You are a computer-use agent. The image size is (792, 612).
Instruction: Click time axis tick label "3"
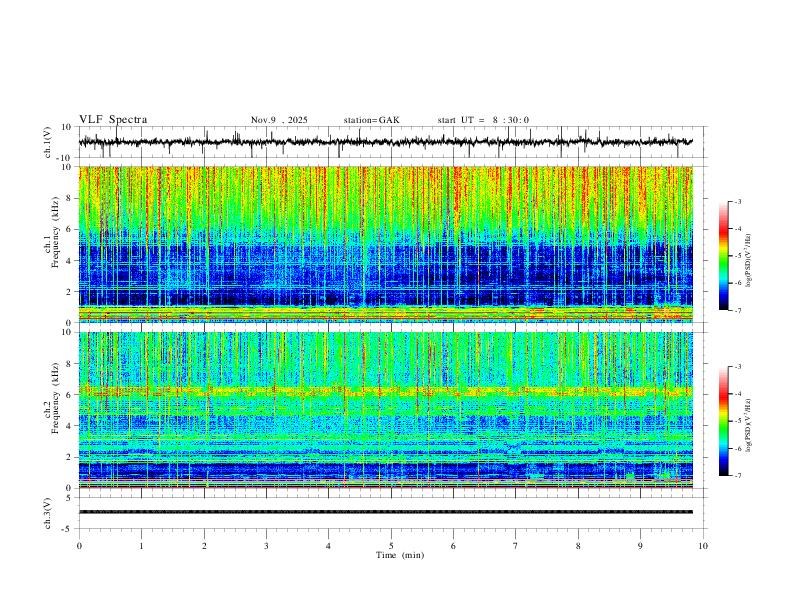tap(266, 546)
